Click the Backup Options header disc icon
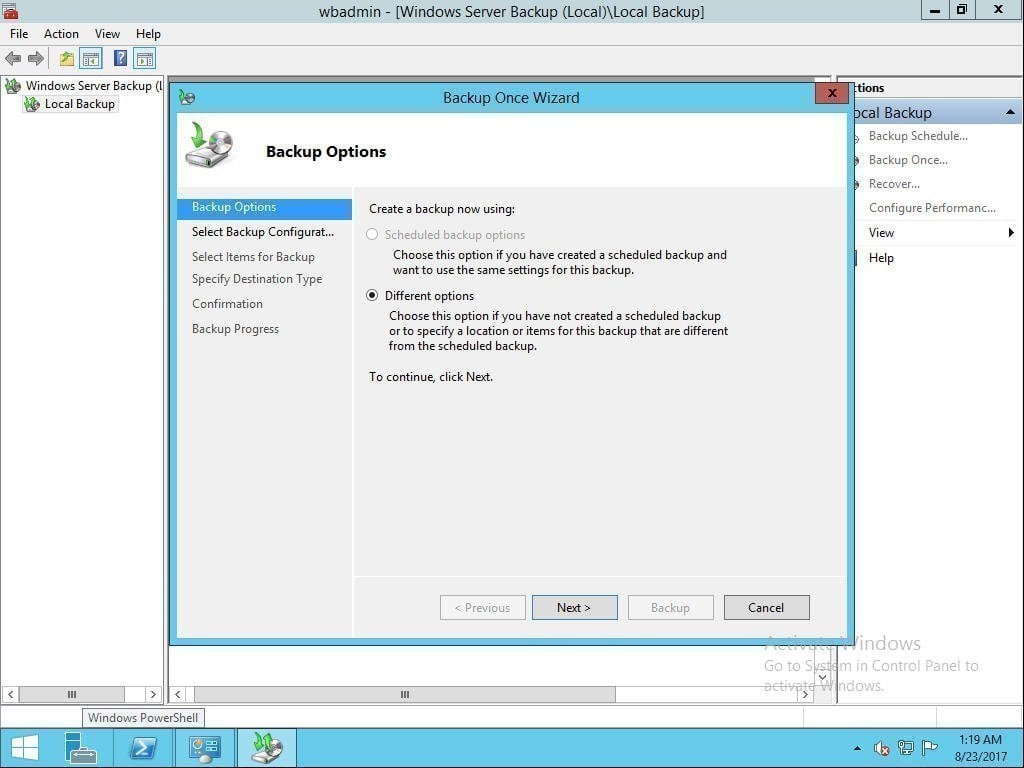This screenshot has height=768, width=1024. (x=209, y=145)
